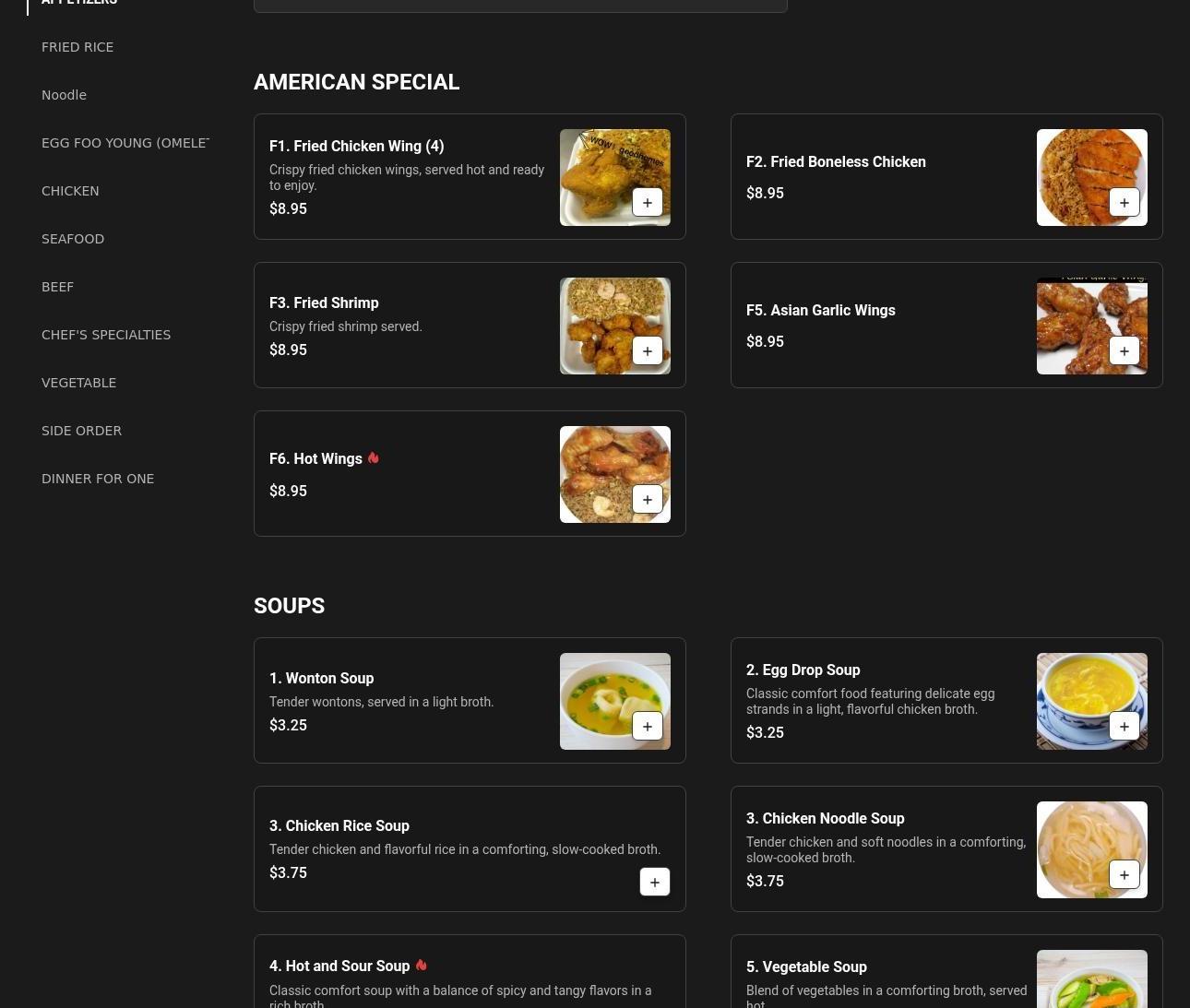This screenshot has height=1008, width=1190.
Task: Click the spicy flame icon next to Hot and Sour Soup
Action: click(422, 966)
